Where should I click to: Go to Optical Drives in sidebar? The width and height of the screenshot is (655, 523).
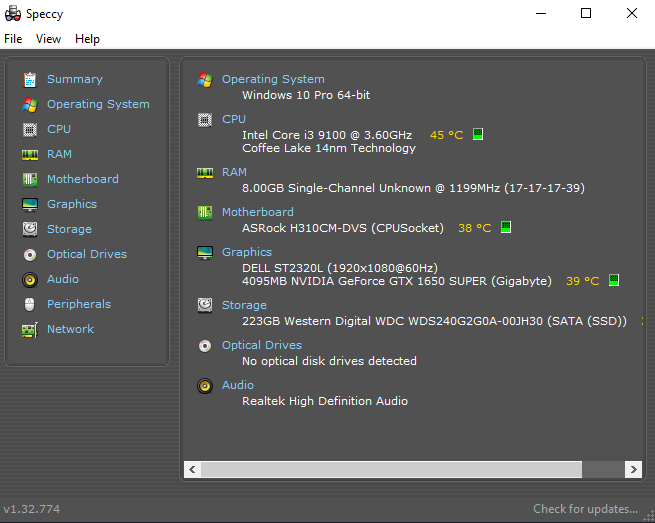pos(87,254)
